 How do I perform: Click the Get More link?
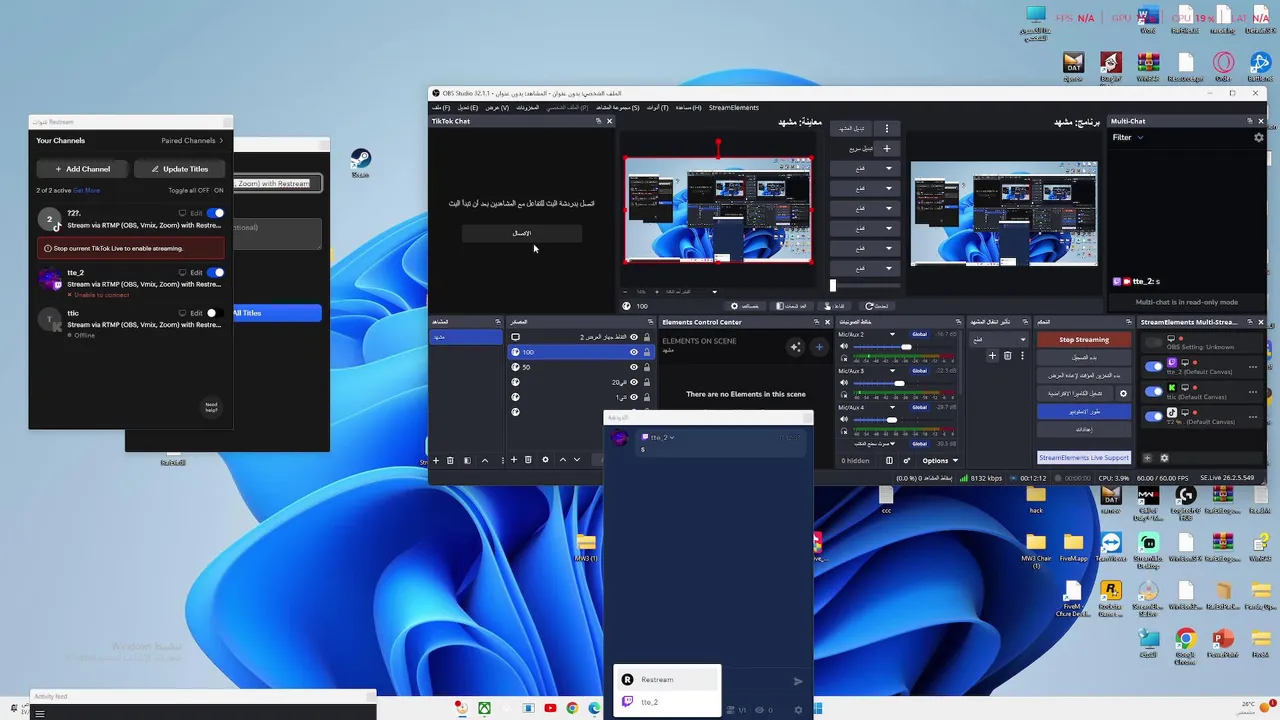(87, 190)
